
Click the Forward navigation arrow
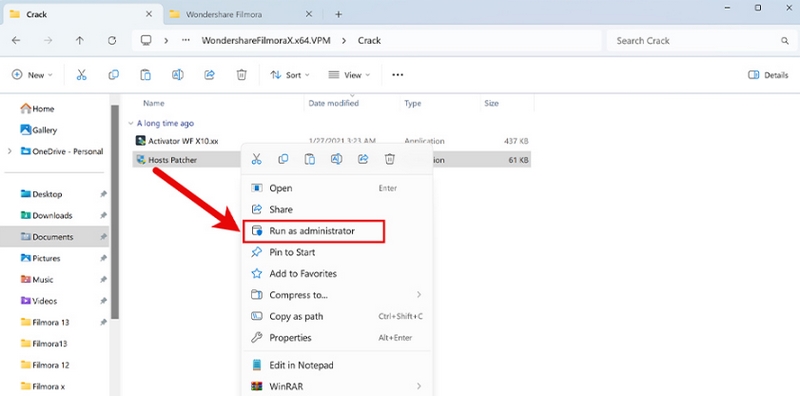click(48, 41)
